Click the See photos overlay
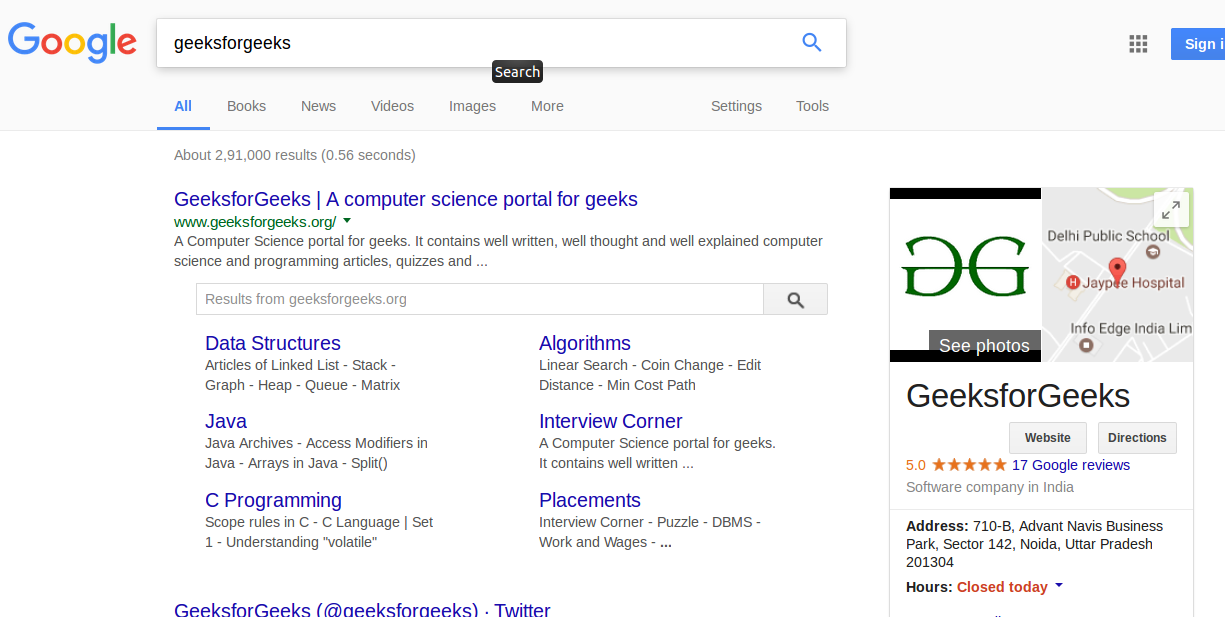The image size is (1225, 617). tap(984, 346)
